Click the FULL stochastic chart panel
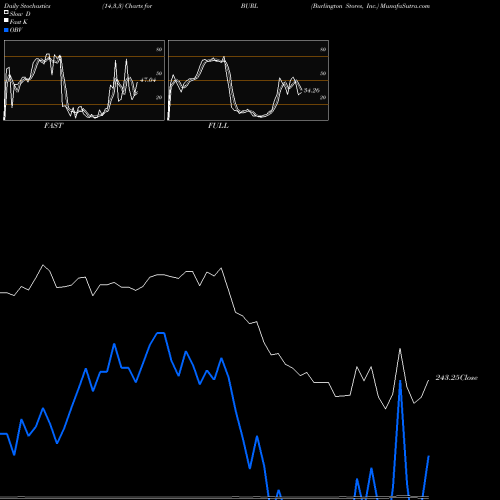The width and height of the screenshot is (500, 500). pos(248,80)
